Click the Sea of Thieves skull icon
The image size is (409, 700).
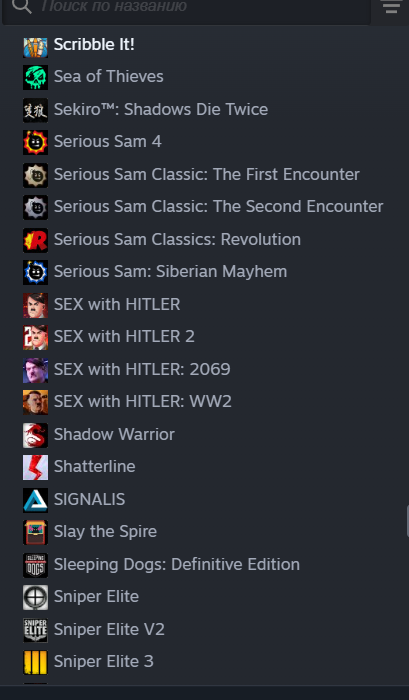(35, 77)
